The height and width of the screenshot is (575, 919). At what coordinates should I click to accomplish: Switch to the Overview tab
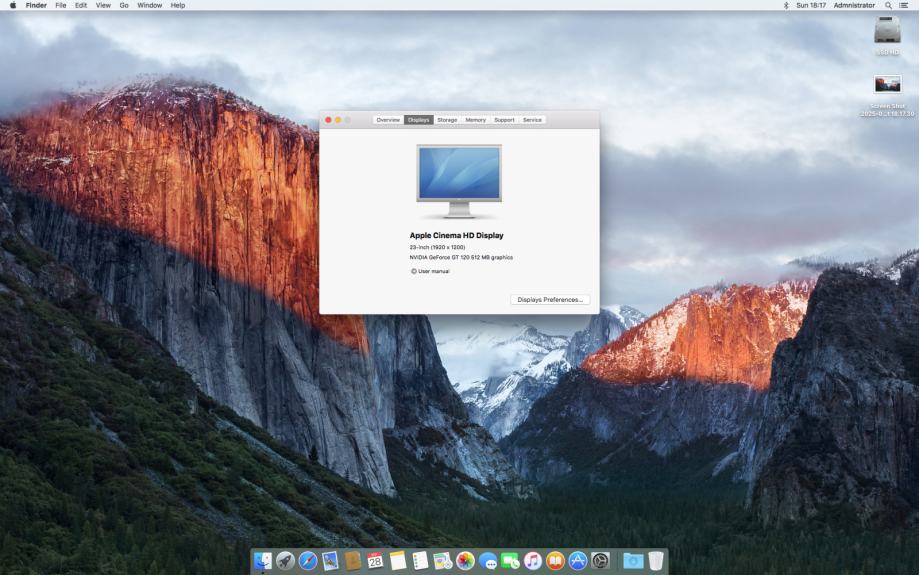pos(388,120)
